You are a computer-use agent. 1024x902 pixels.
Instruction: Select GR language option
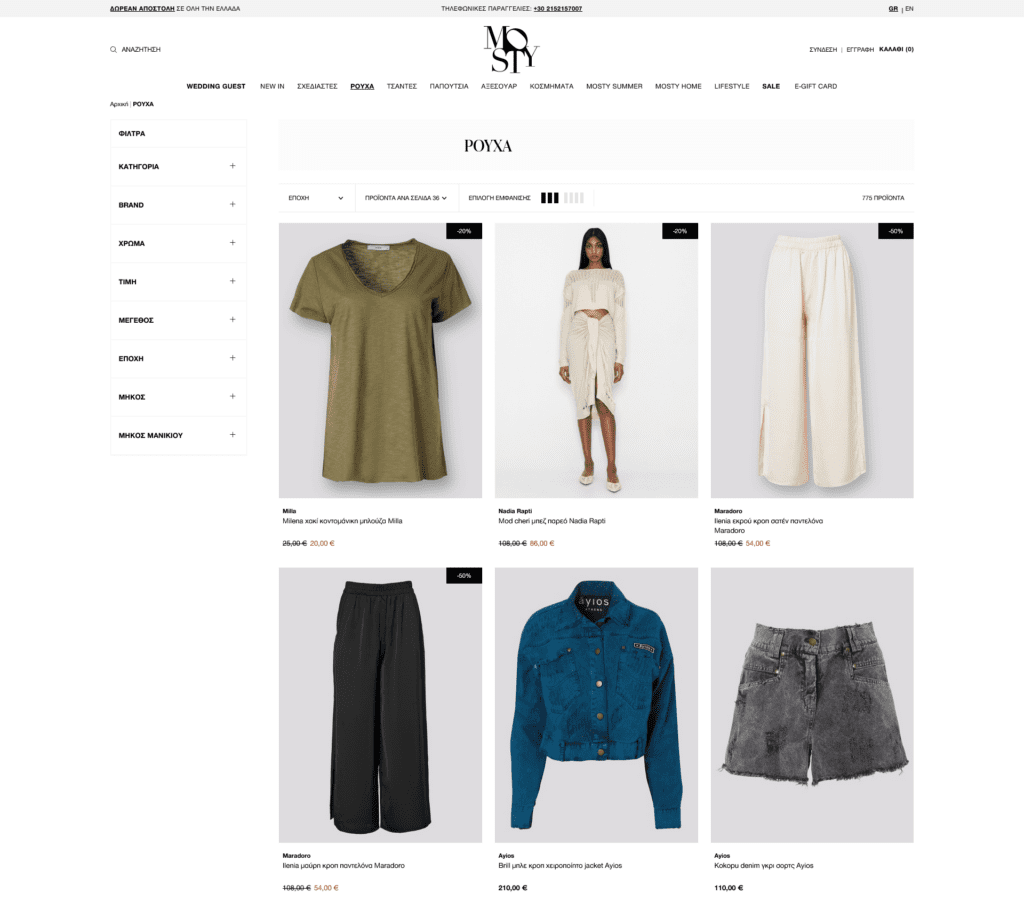click(x=893, y=8)
